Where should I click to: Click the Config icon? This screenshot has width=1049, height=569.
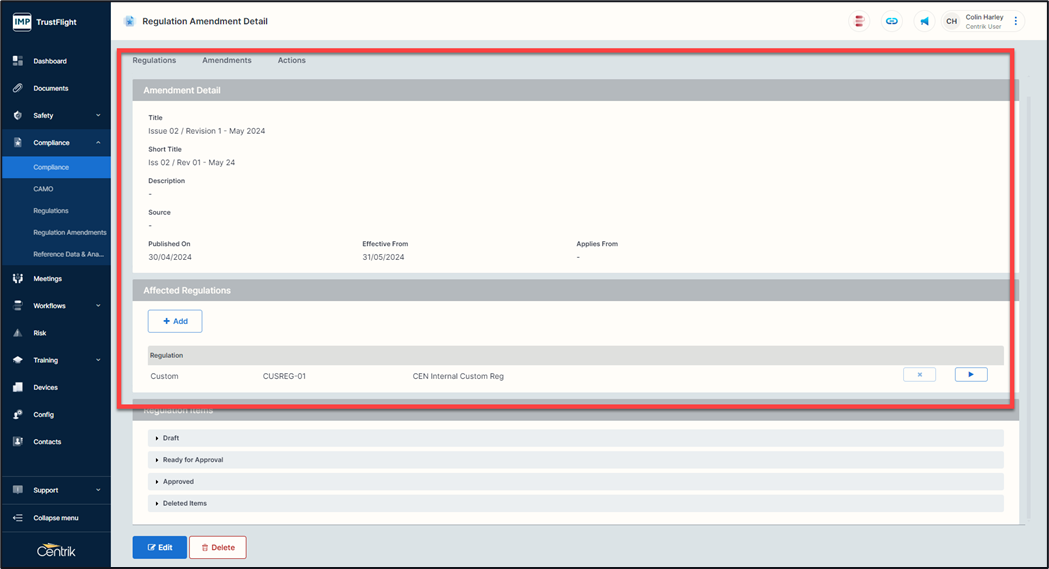tap(18, 415)
